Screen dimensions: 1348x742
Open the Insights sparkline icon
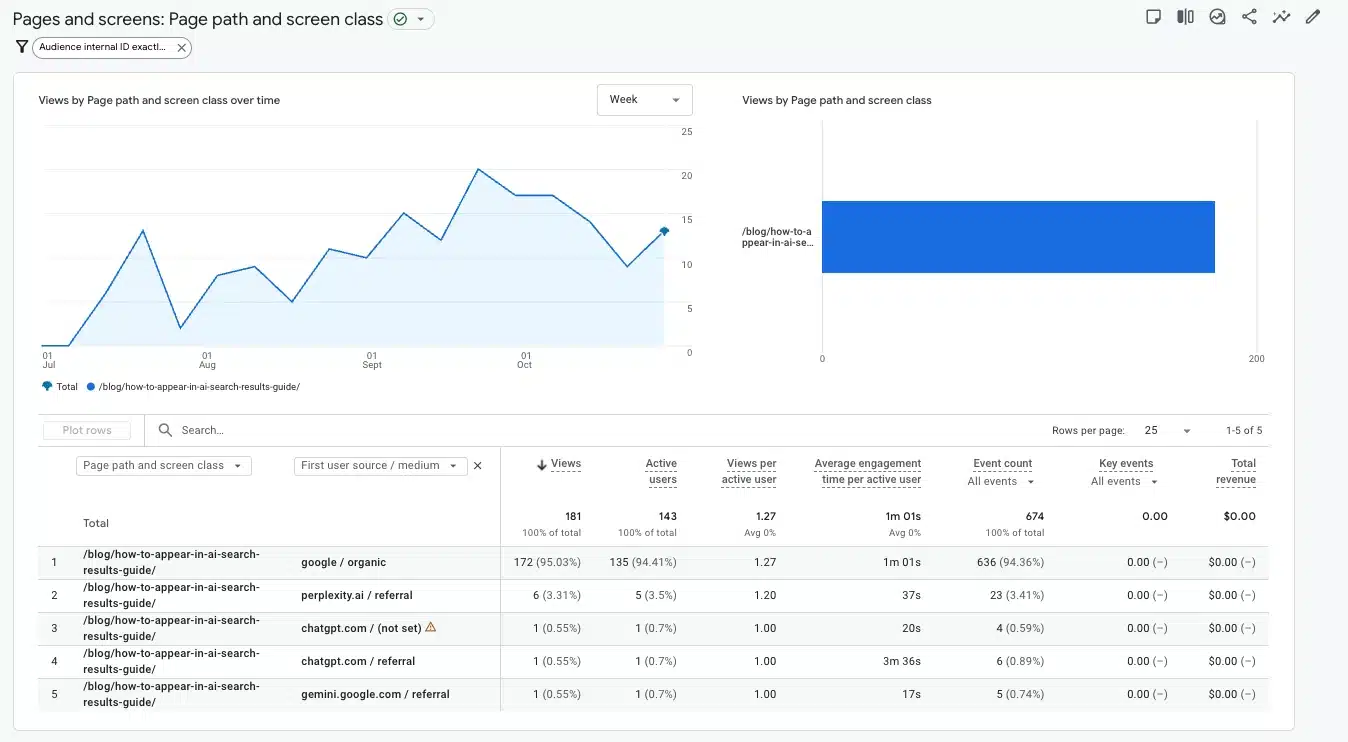click(1281, 17)
